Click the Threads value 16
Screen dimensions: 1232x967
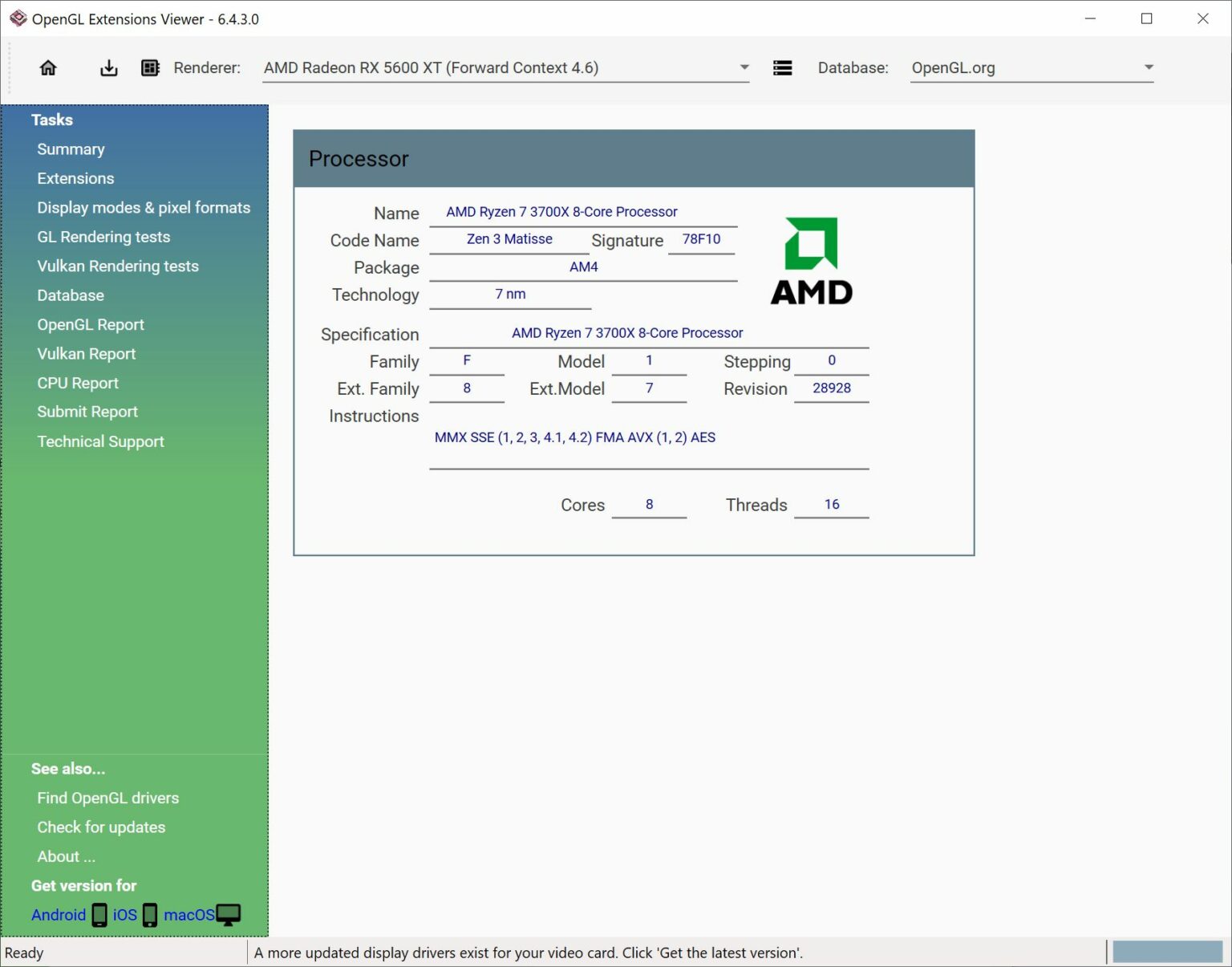coord(832,505)
